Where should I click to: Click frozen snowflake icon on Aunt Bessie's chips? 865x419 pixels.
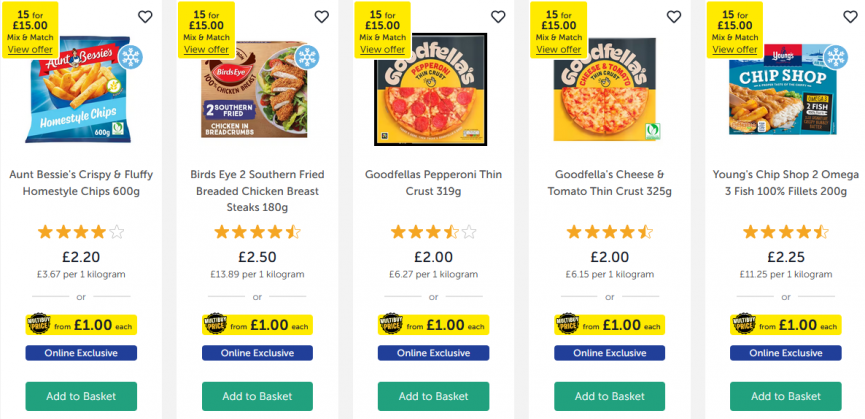131,57
